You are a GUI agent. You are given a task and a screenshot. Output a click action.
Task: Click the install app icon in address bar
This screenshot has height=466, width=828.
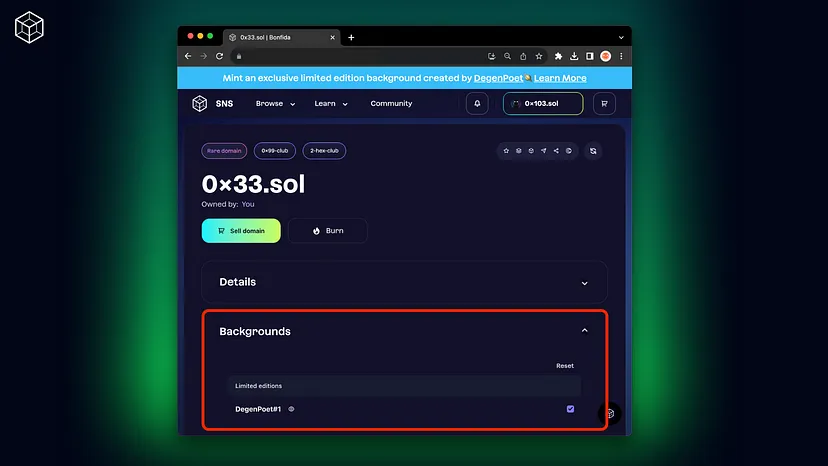click(x=492, y=56)
